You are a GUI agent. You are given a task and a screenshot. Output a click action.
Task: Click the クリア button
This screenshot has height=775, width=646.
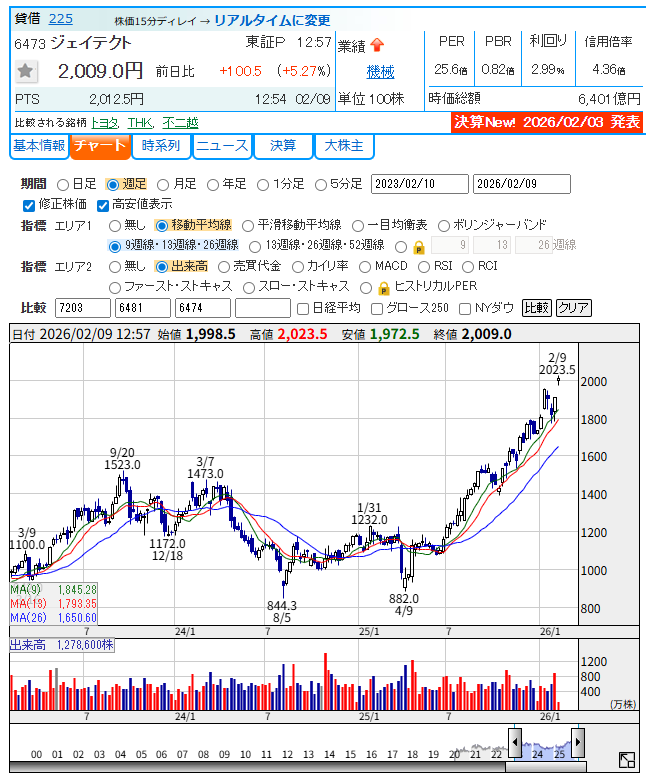pyautogui.click(x=573, y=308)
